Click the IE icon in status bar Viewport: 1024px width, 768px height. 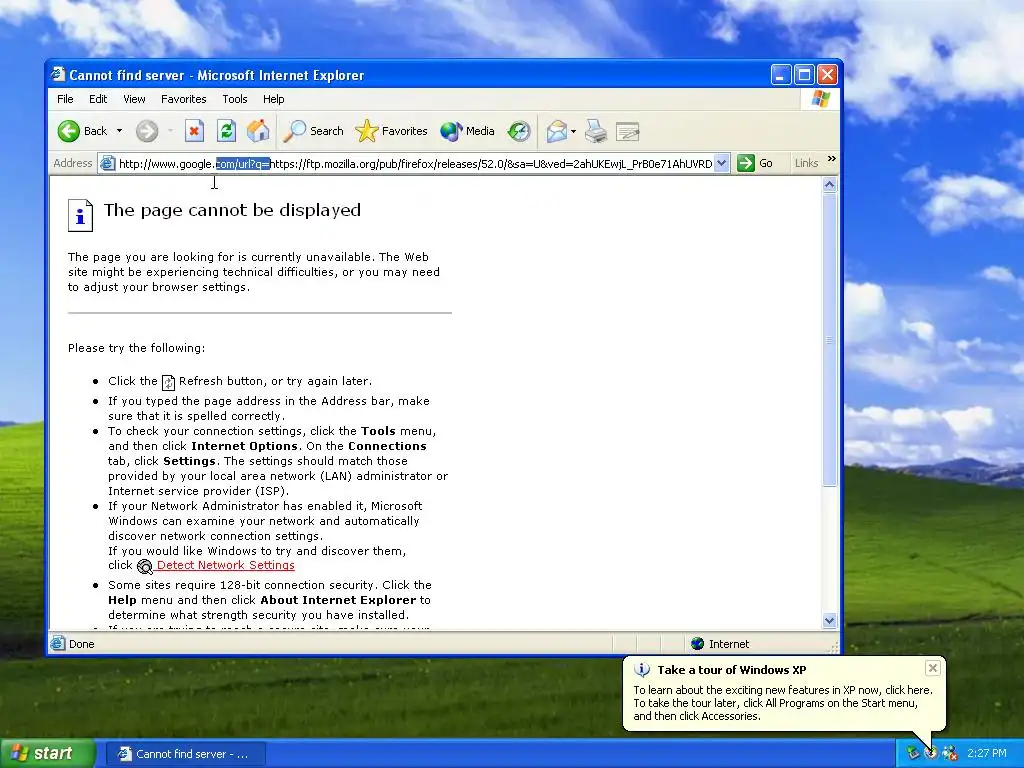tap(58, 643)
